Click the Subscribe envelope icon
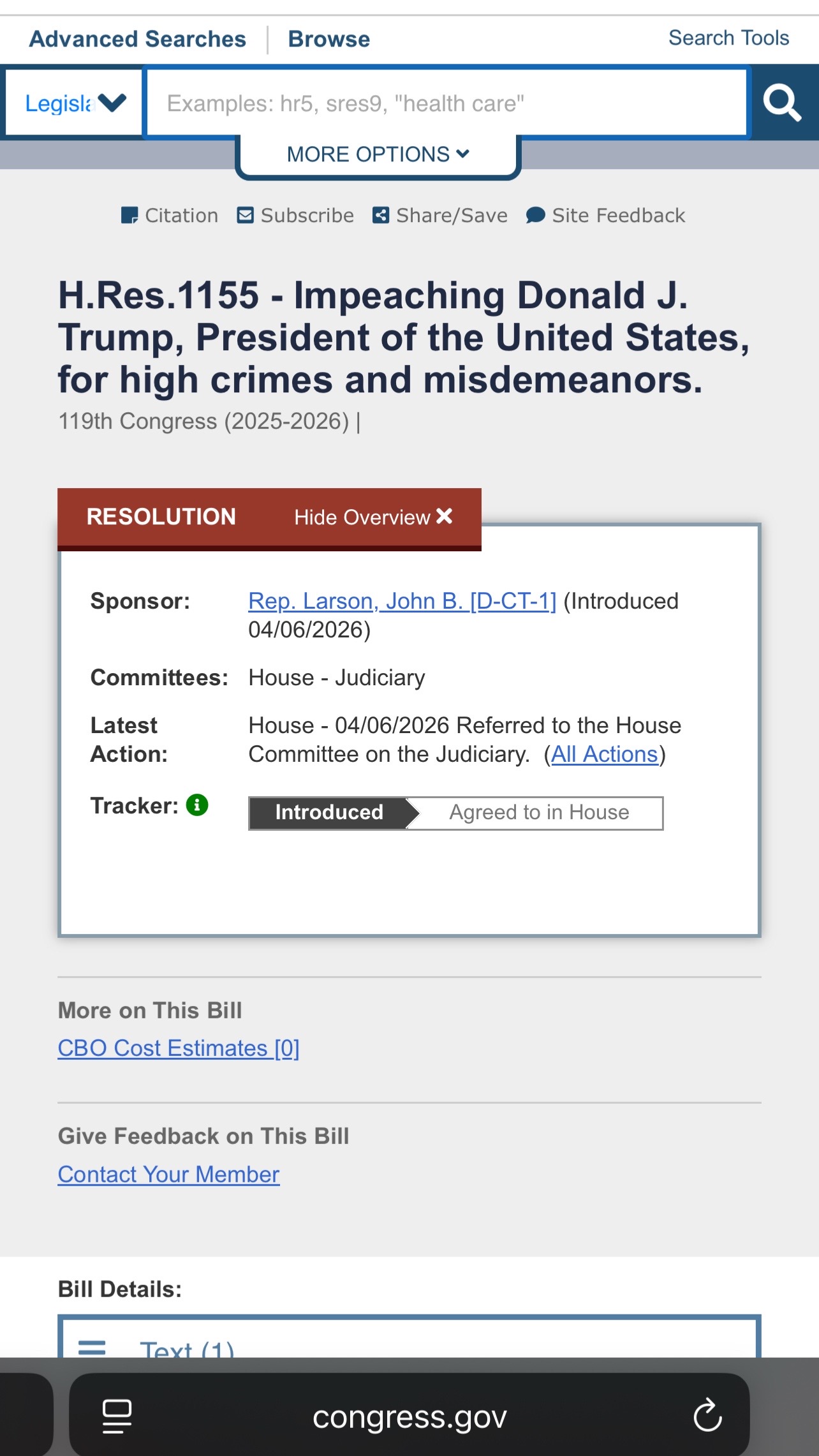Viewport: 819px width, 1456px height. [x=245, y=215]
